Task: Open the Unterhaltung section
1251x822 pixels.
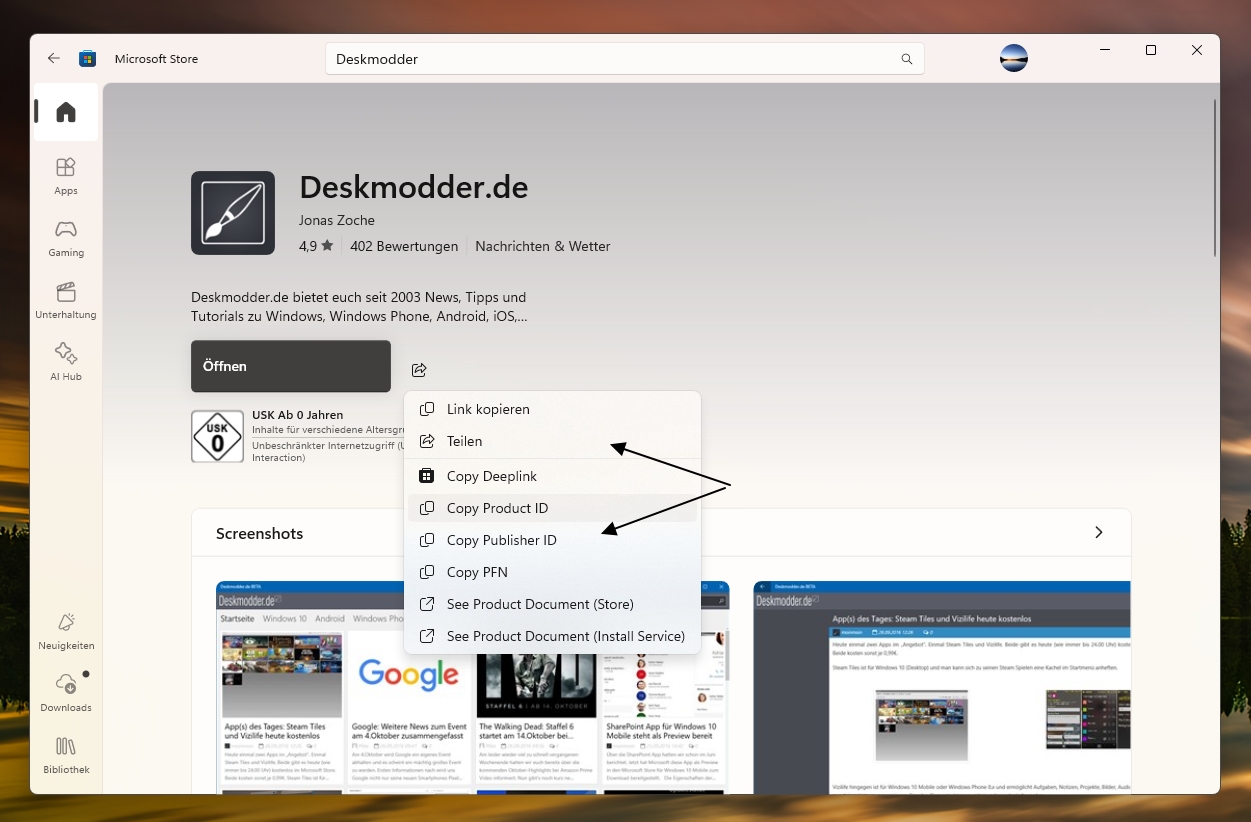Action: click(66, 300)
